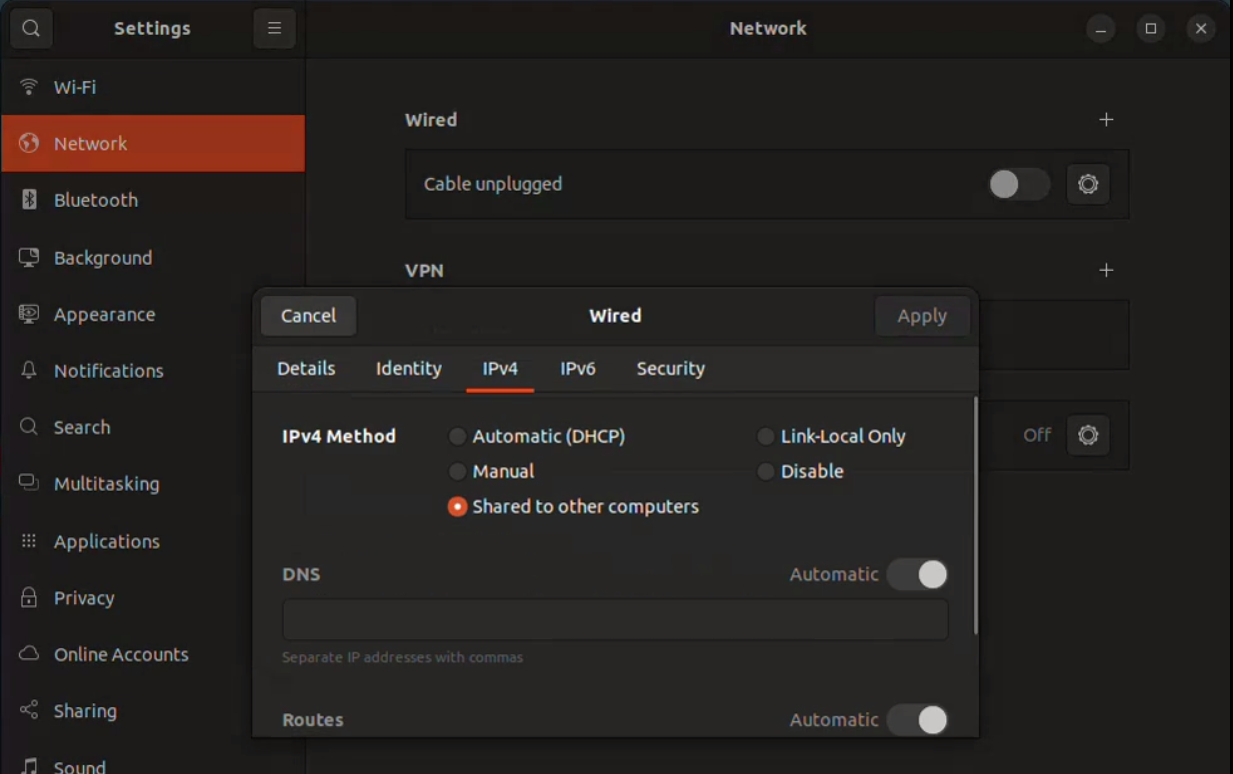Select Disable IPv4 method
This screenshot has height=774, width=1233.
(x=800, y=471)
